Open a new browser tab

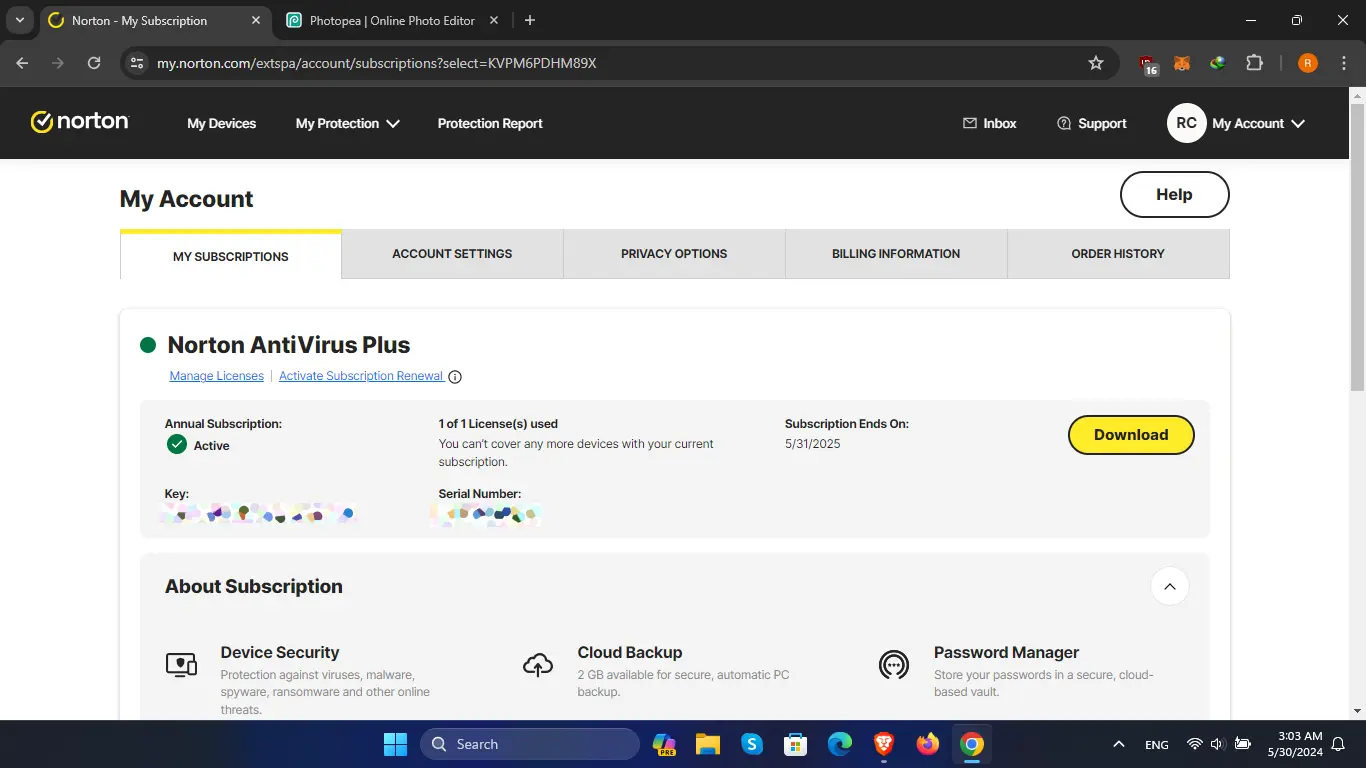tap(530, 20)
